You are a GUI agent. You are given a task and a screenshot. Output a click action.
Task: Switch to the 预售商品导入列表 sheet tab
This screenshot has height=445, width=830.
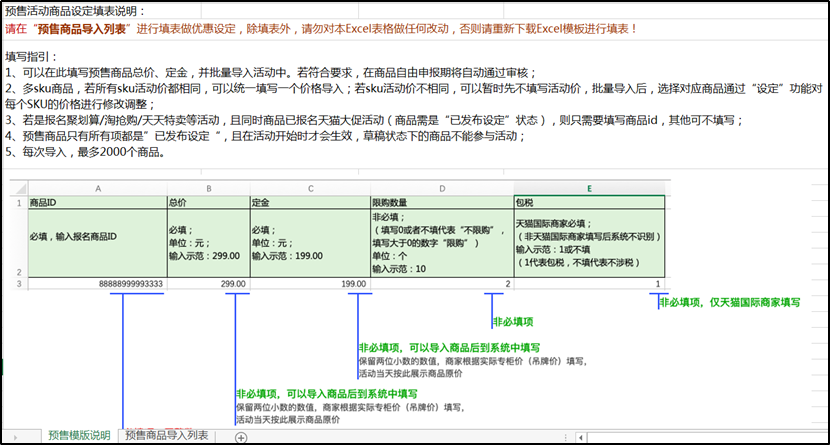(x=166, y=436)
